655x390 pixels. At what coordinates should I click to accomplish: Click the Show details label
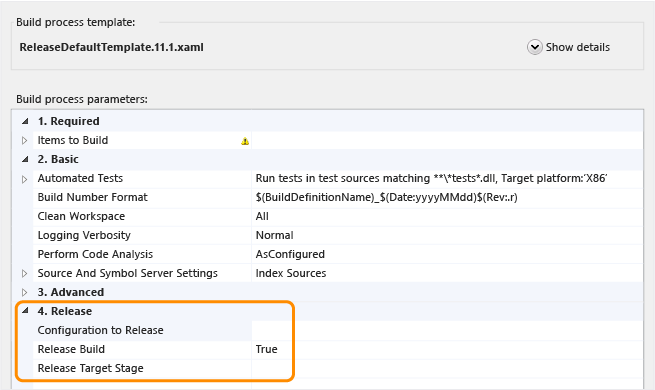coord(578,47)
